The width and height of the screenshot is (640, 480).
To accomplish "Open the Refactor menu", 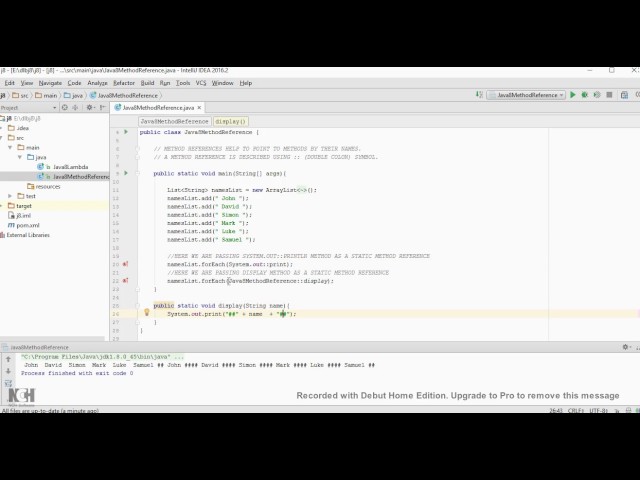I will click(124, 83).
